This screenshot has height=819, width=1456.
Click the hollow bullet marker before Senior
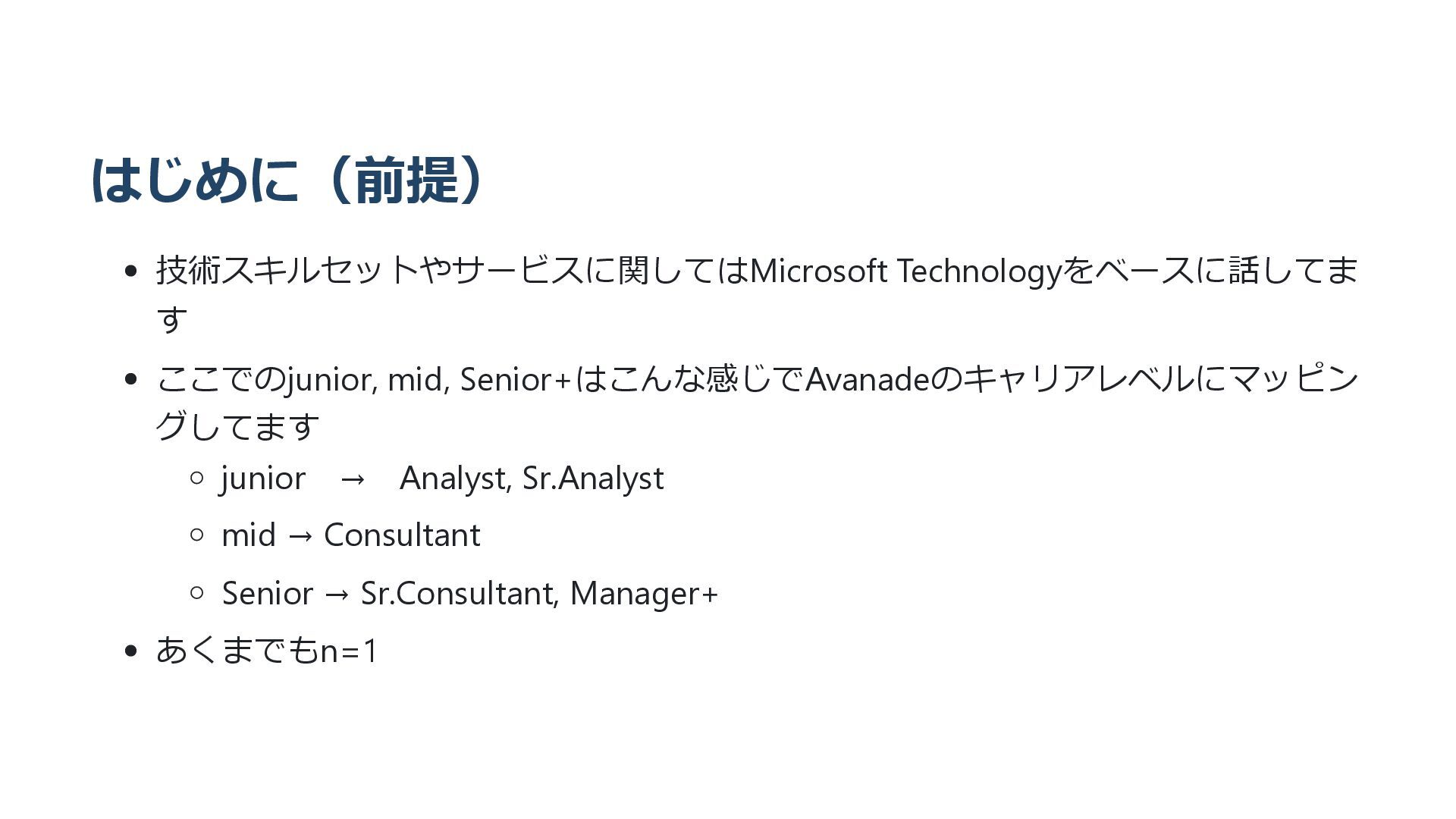(x=196, y=592)
